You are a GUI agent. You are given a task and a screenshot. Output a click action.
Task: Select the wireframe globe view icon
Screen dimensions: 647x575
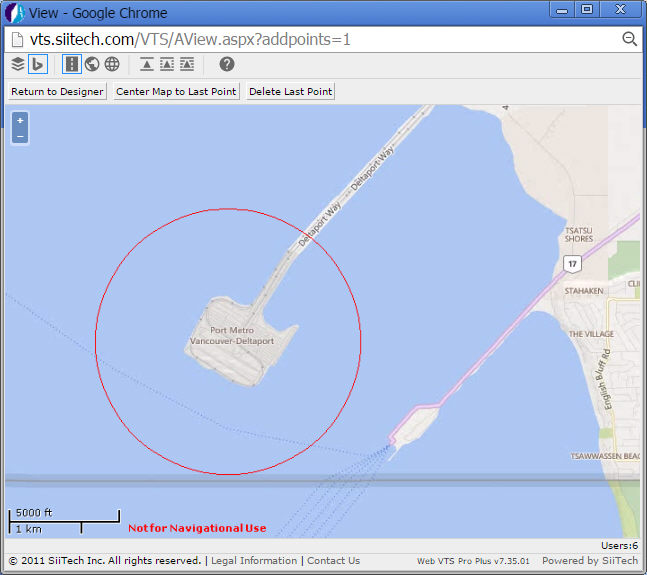coord(112,64)
